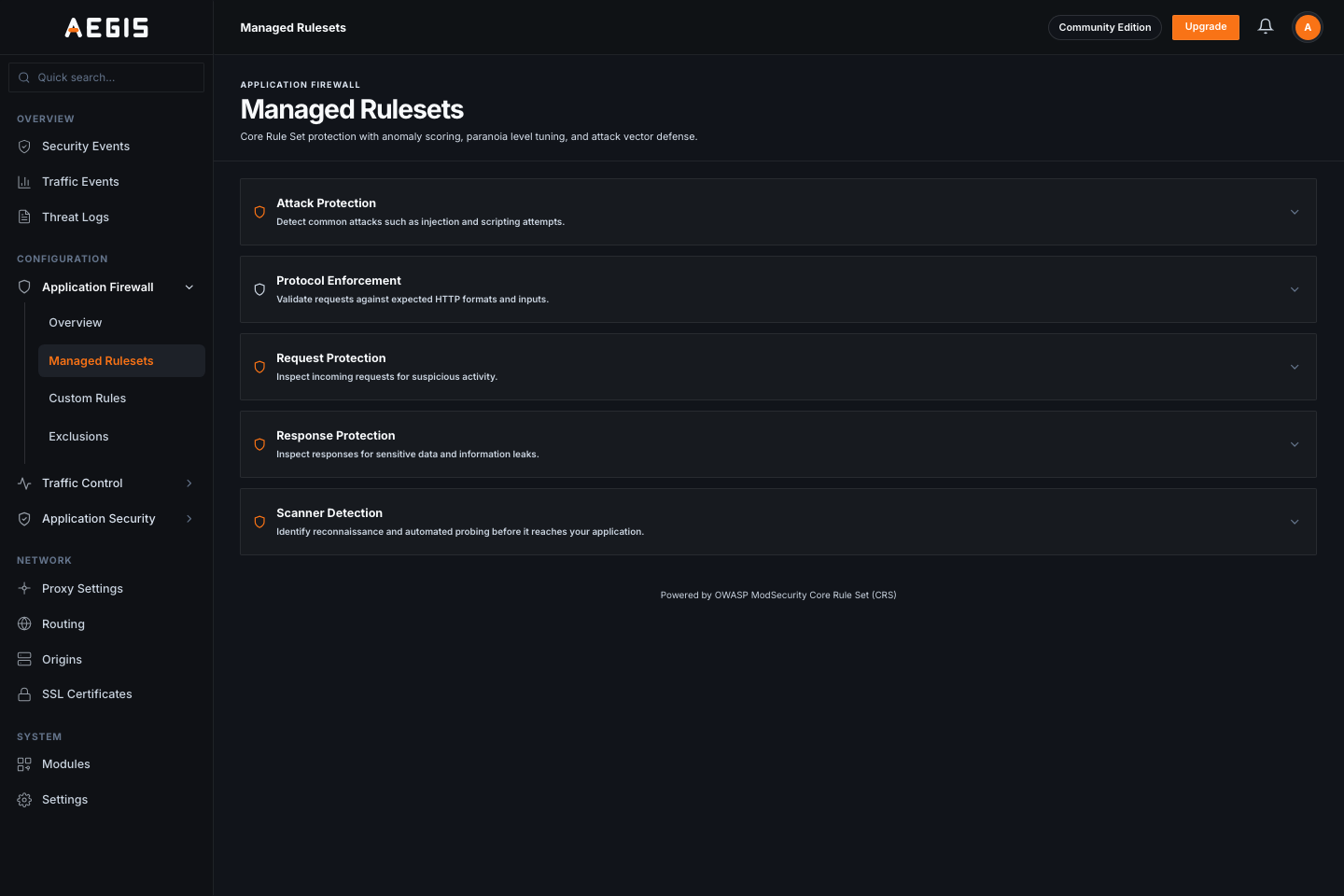Click the Modules grid icon
The height and width of the screenshot is (896, 1344).
click(24, 764)
